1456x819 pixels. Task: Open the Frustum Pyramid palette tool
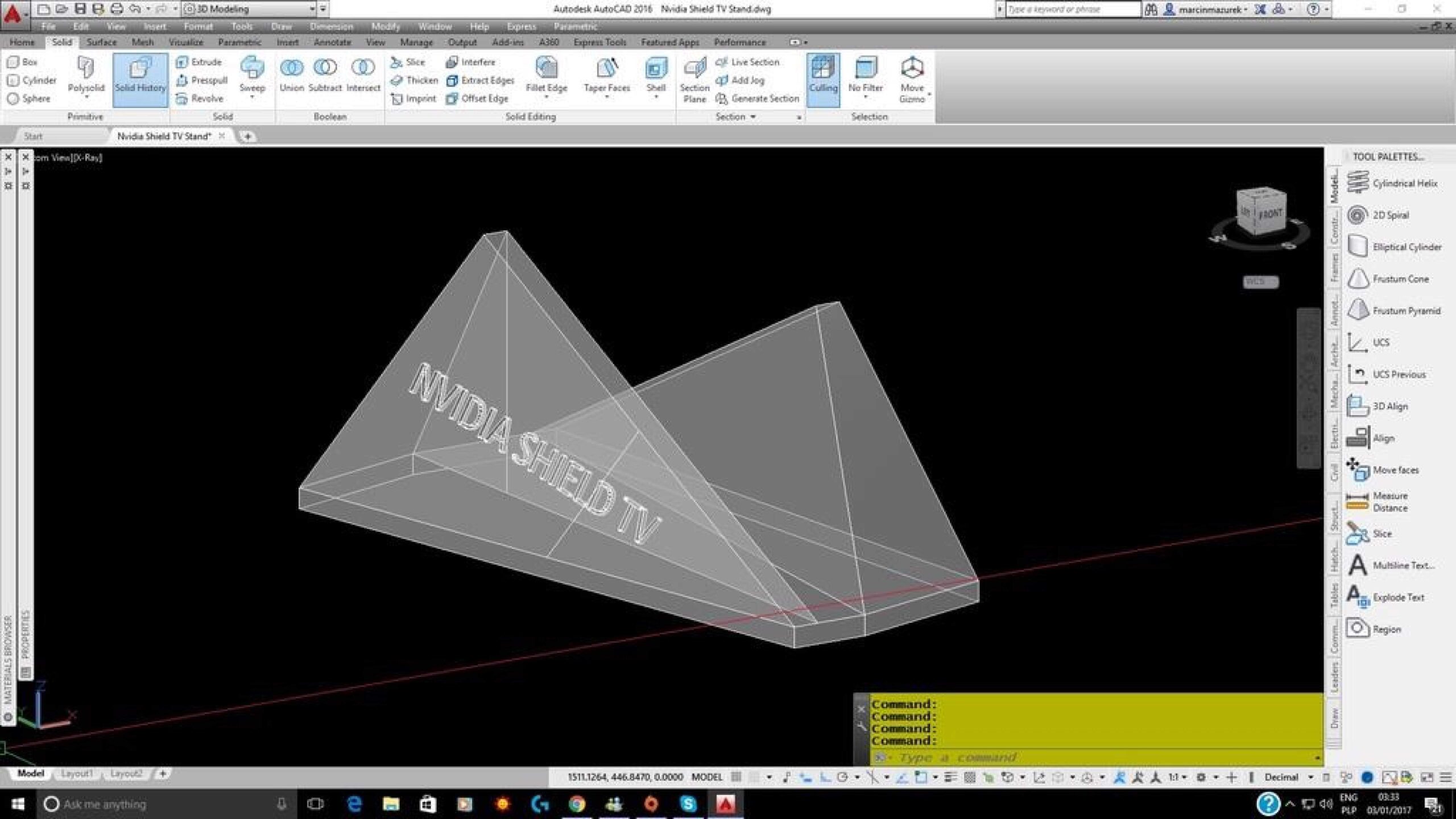click(1394, 311)
